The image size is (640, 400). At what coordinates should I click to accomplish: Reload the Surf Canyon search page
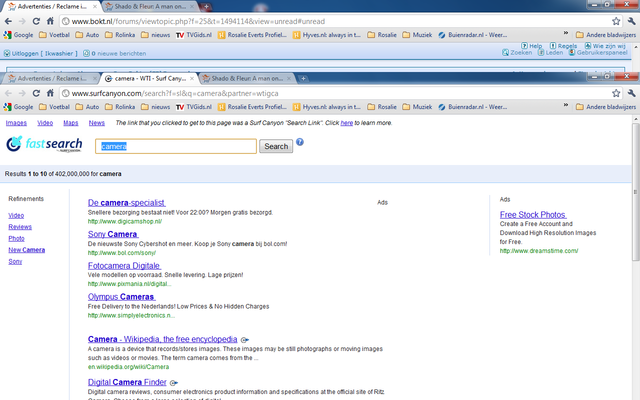point(36,93)
